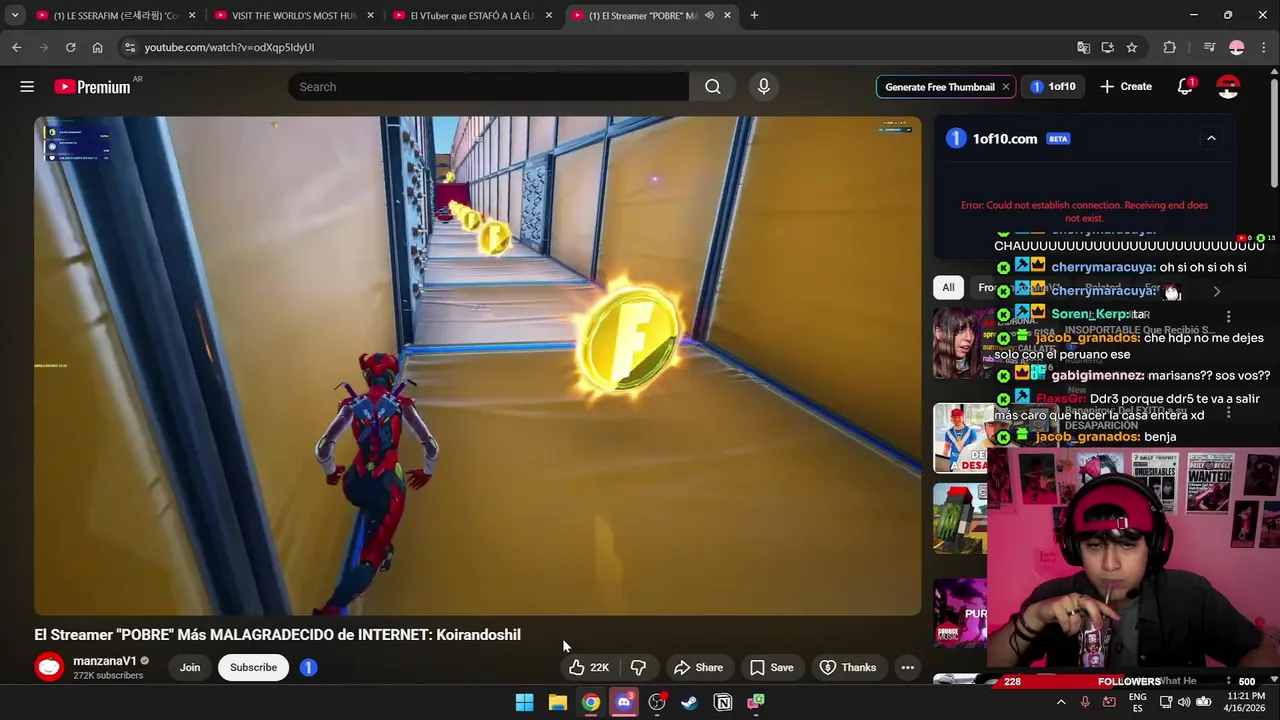This screenshot has height=720, width=1280.
Task: Mute the audio on the active tab
Action: point(709,15)
